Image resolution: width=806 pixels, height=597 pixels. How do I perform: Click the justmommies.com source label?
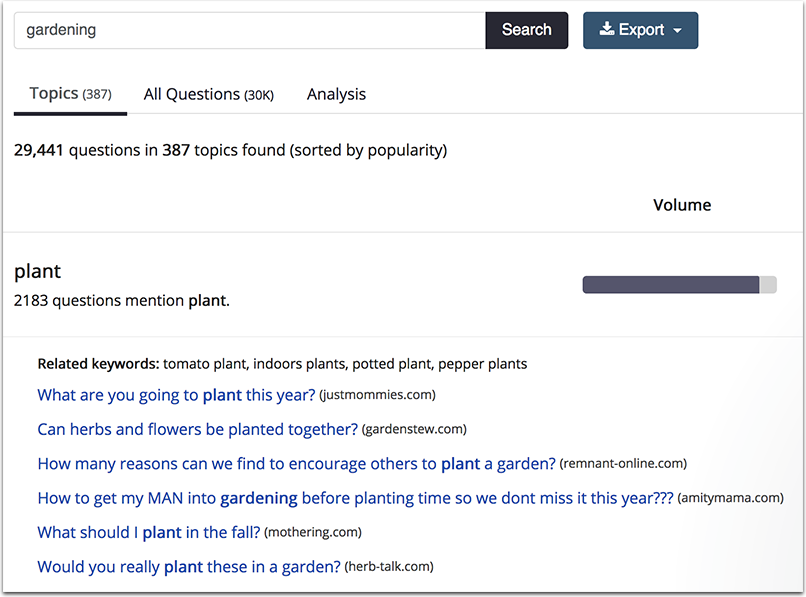(x=377, y=395)
